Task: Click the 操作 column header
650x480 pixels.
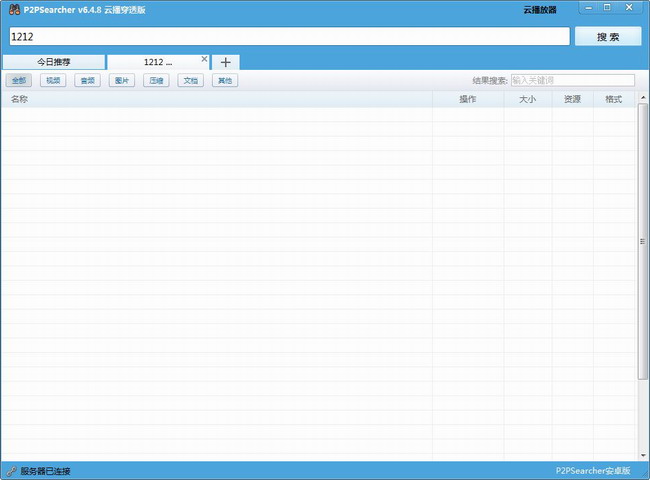Action: pyautogui.click(x=468, y=99)
